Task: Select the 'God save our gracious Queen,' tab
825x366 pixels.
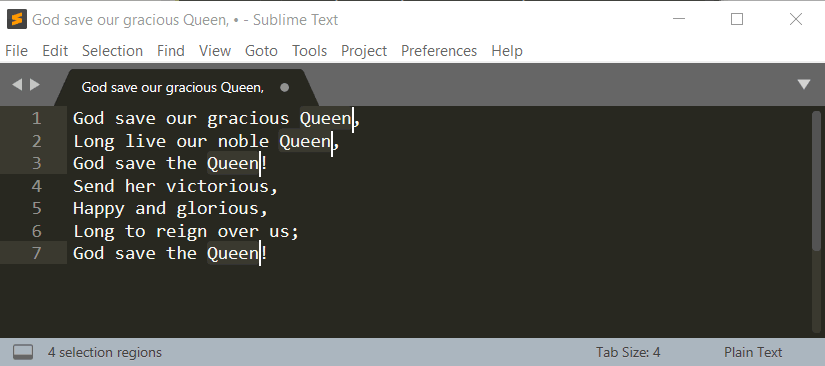Action: click(173, 88)
